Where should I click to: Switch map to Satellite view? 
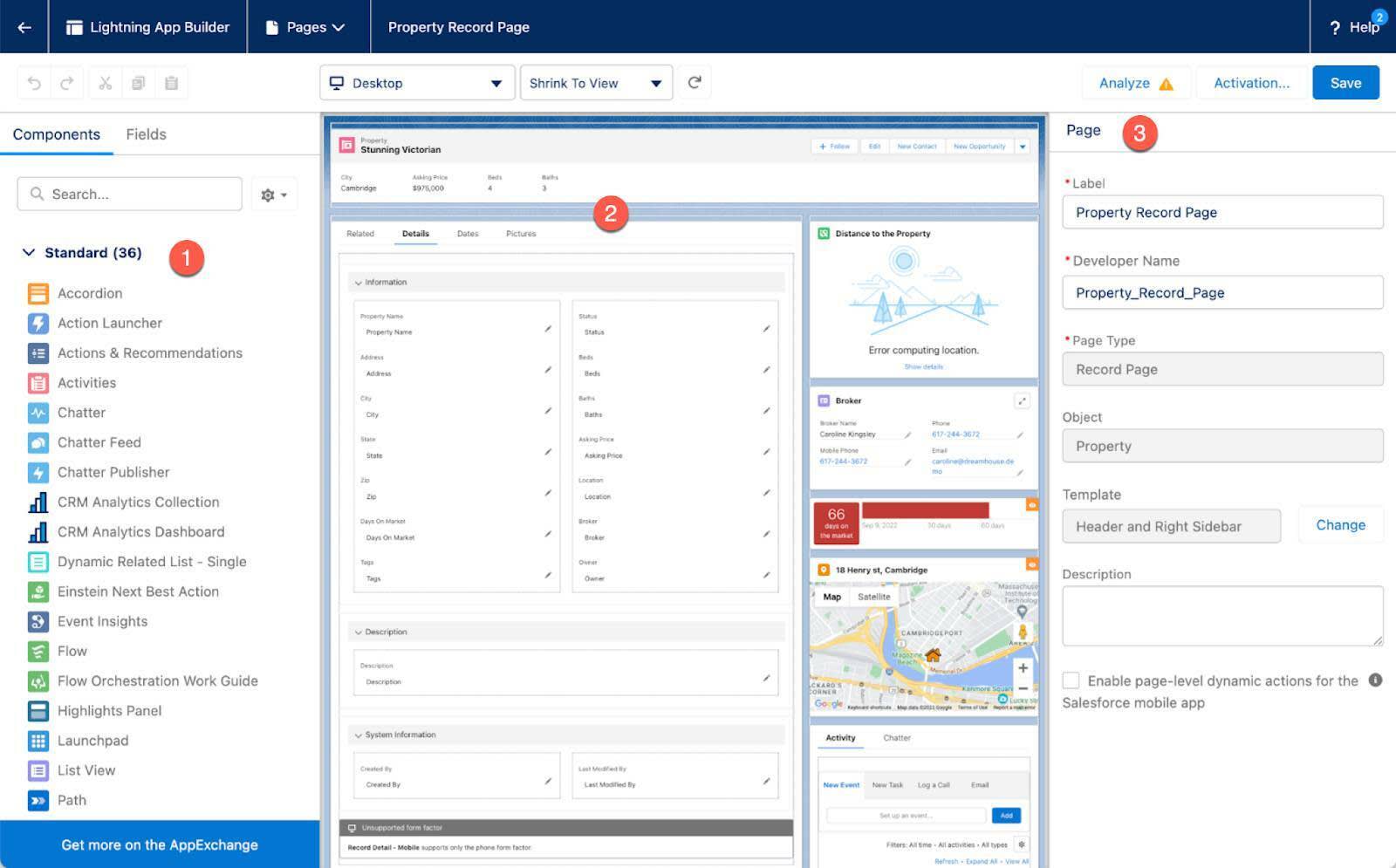[x=873, y=597]
